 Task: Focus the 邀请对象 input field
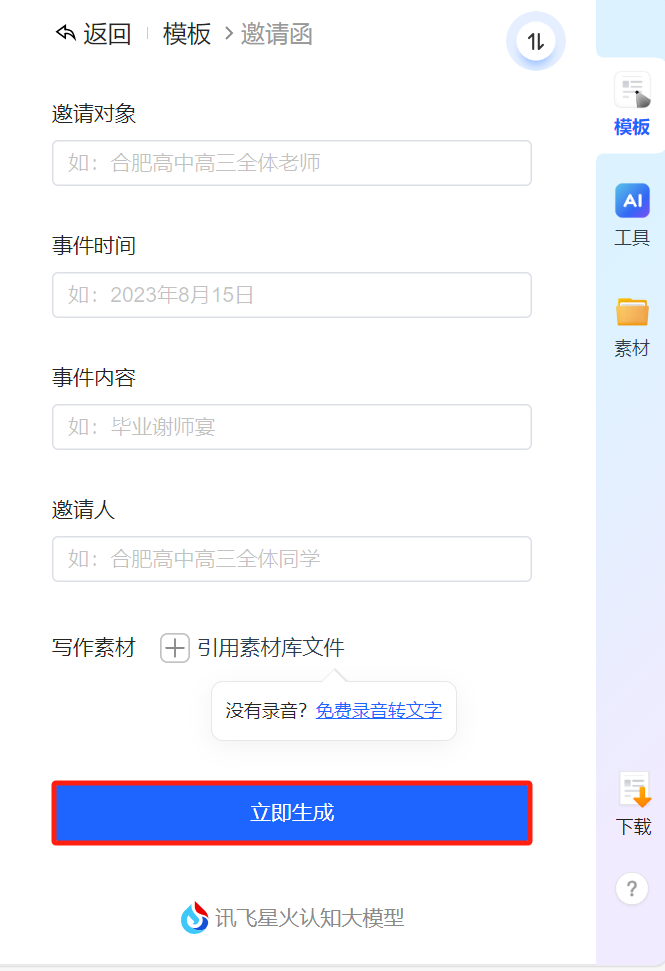pos(292,163)
